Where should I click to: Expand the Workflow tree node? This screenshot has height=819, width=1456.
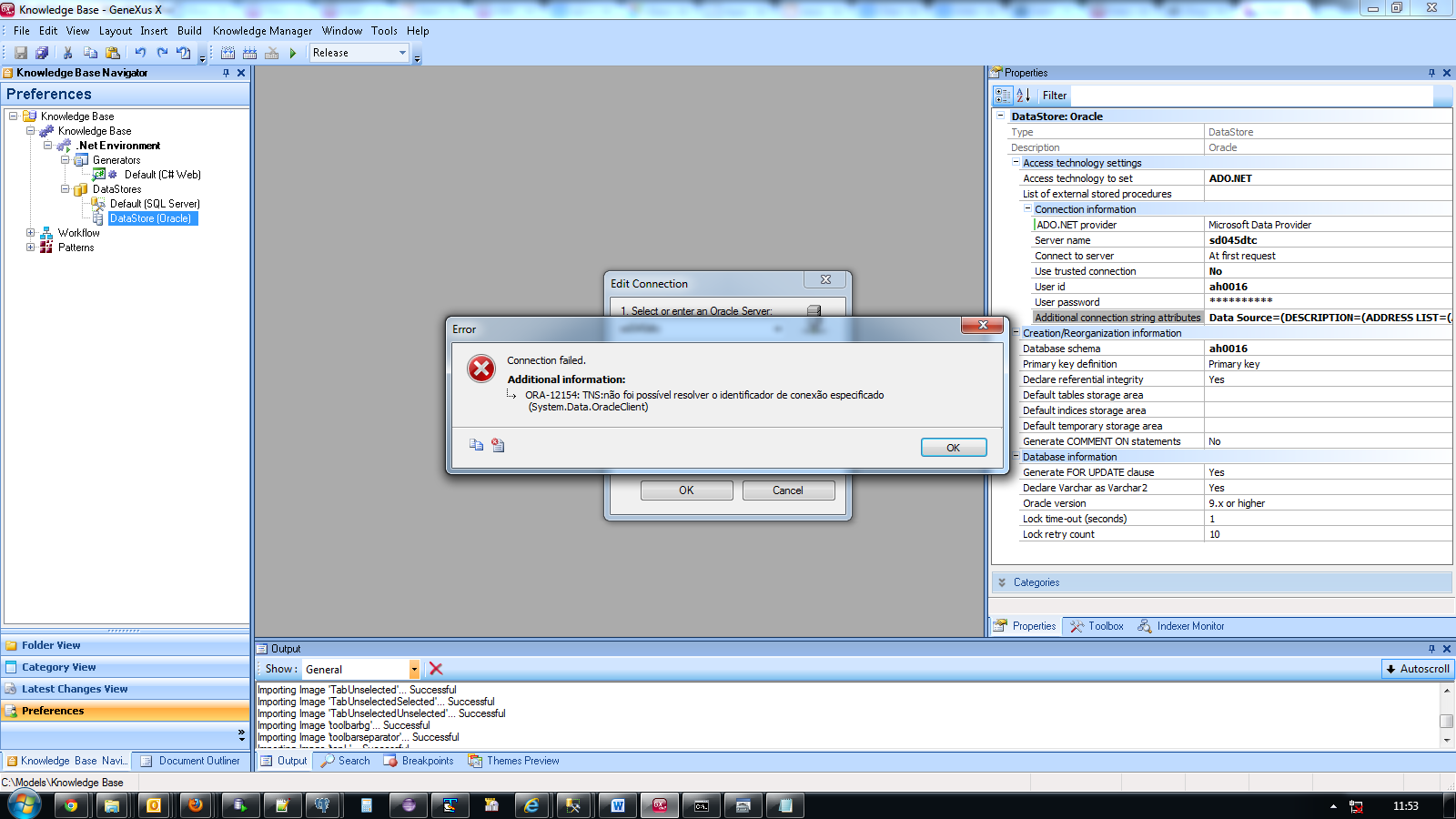(30, 233)
